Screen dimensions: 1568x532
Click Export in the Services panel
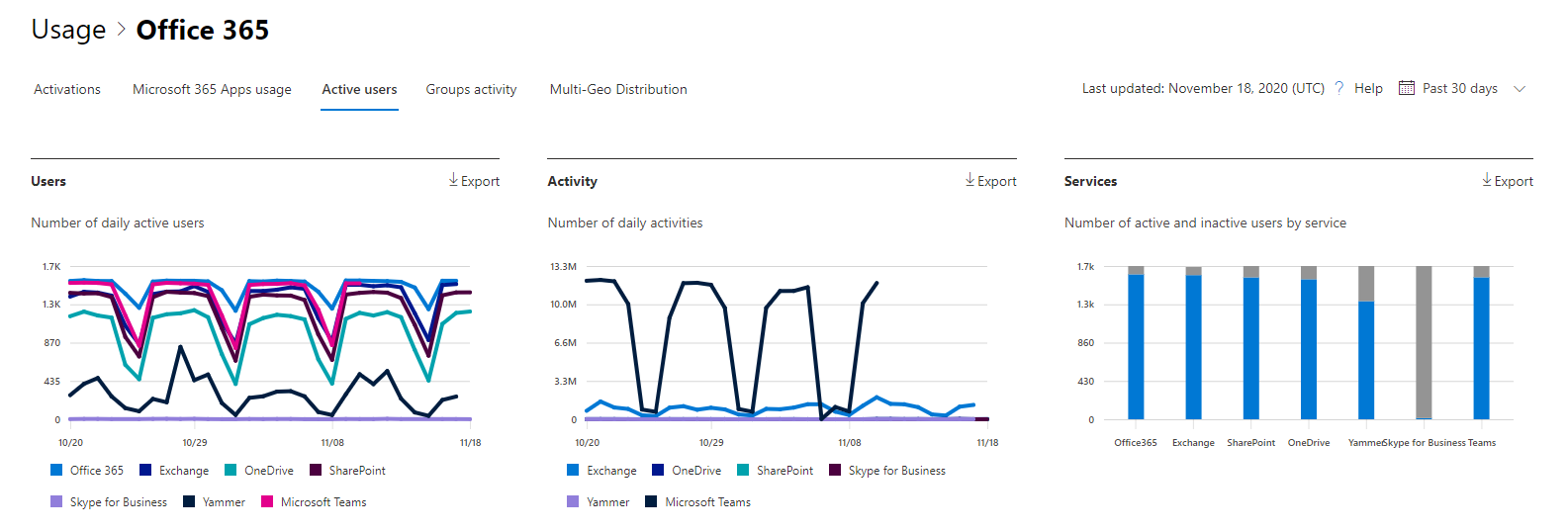tap(1514, 181)
